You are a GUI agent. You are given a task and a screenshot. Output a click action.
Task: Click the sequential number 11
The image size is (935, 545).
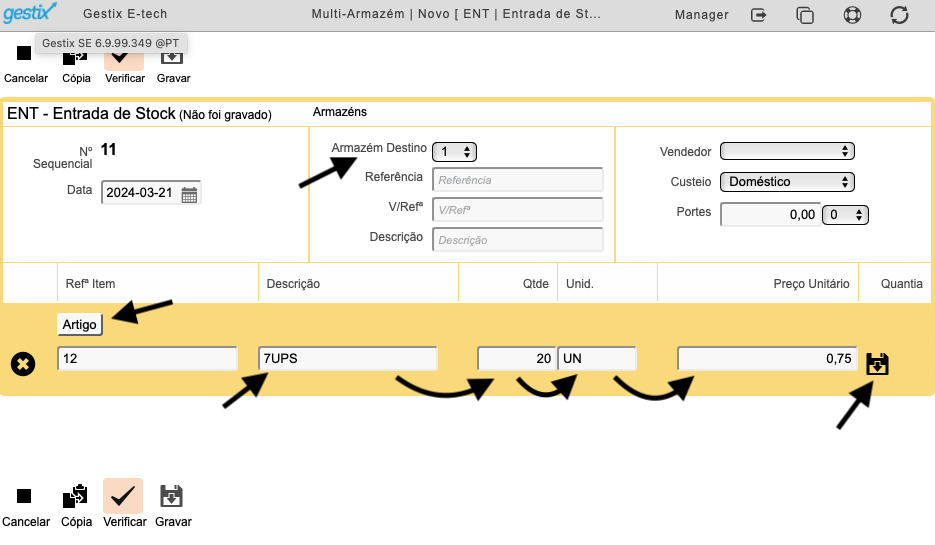click(109, 150)
